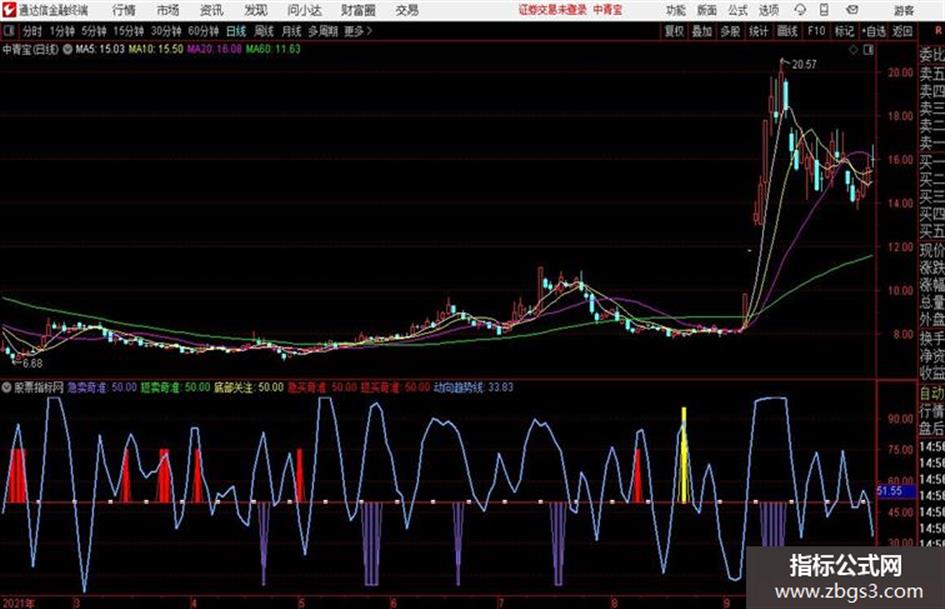This screenshot has height=609, width=945.
Task: Click the MA20 purple indicator label
Action: (x=214, y=49)
